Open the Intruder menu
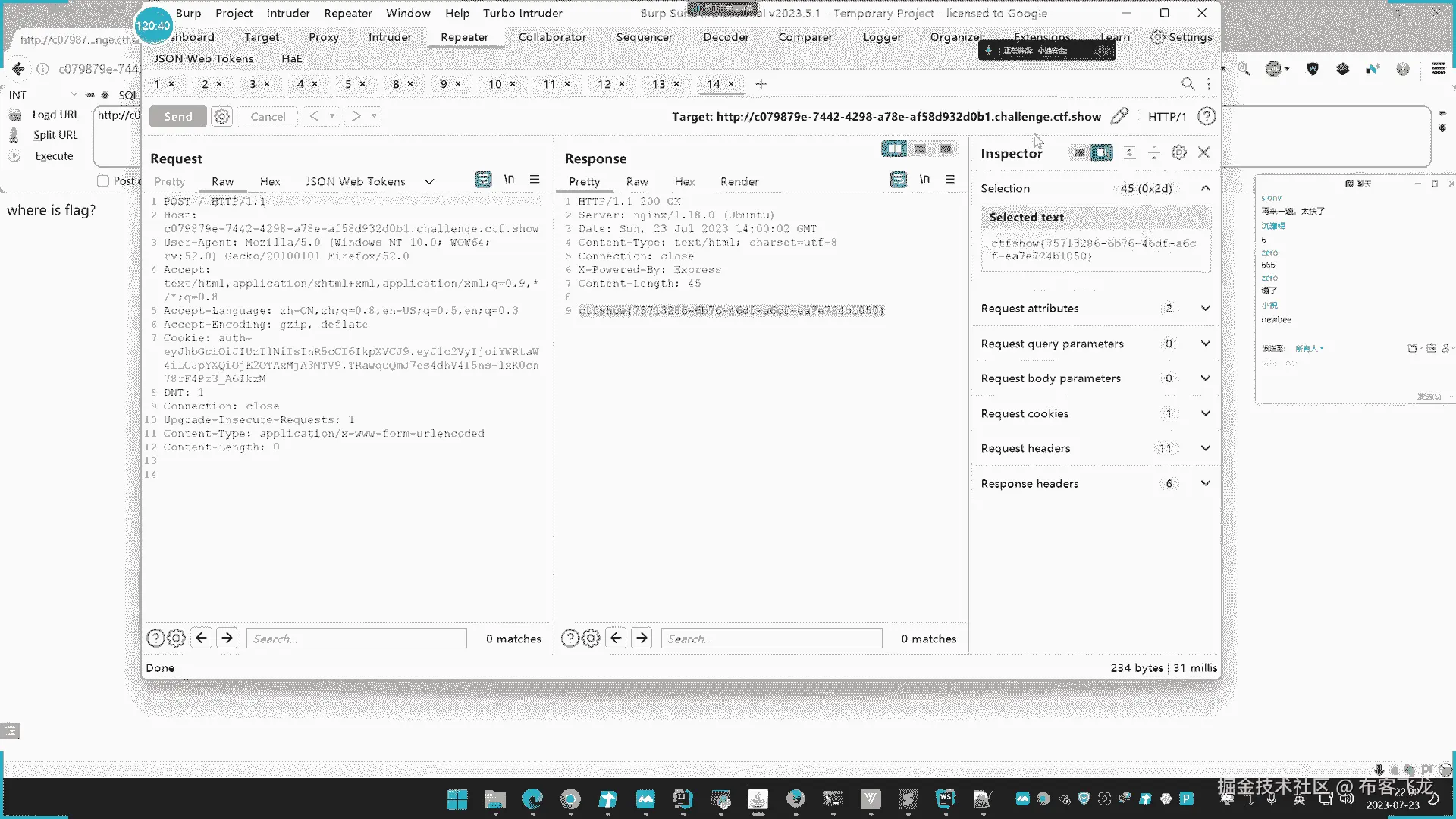 click(288, 13)
